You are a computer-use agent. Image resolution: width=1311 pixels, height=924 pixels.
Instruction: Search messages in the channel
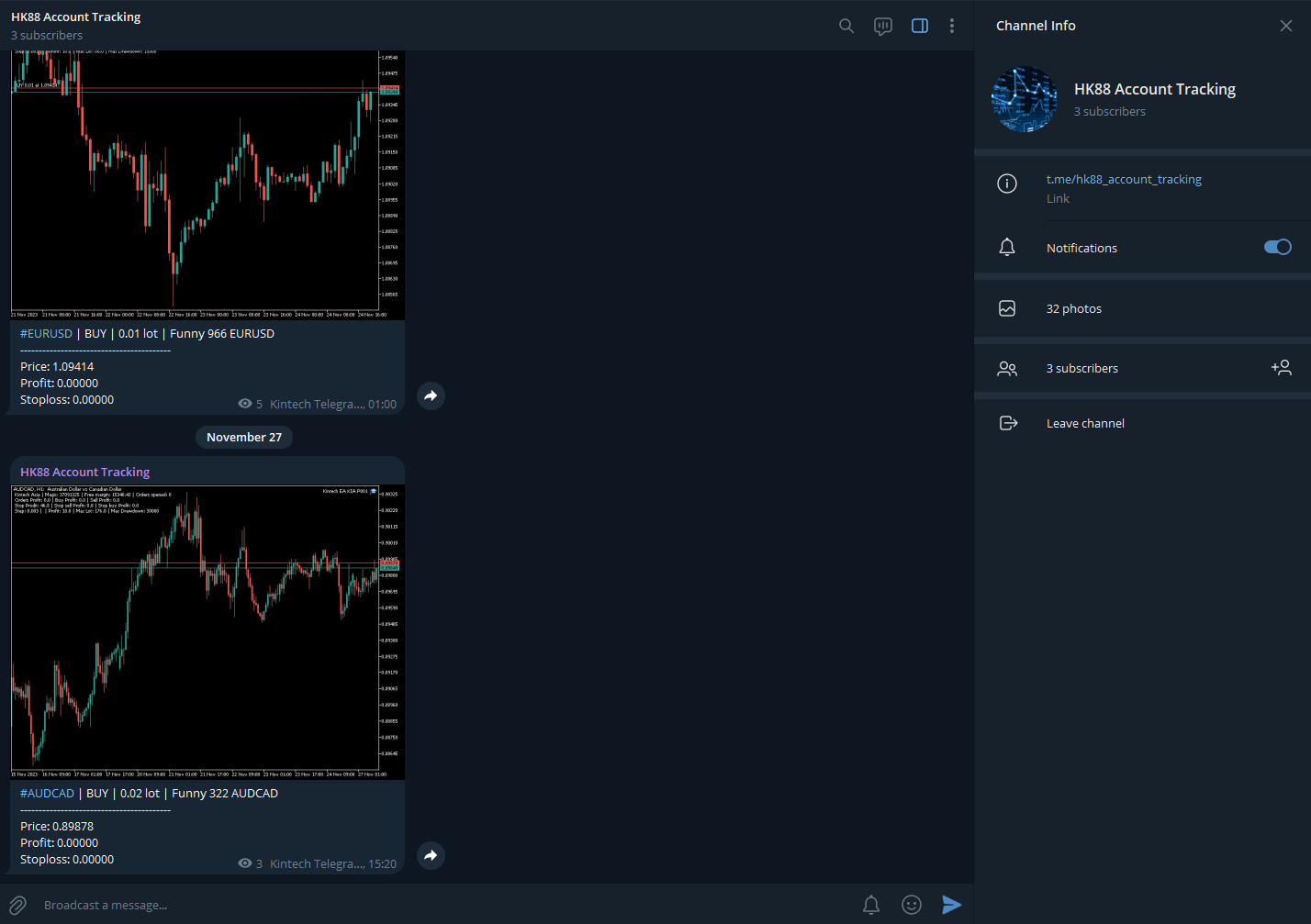pyautogui.click(x=846, y=26)
